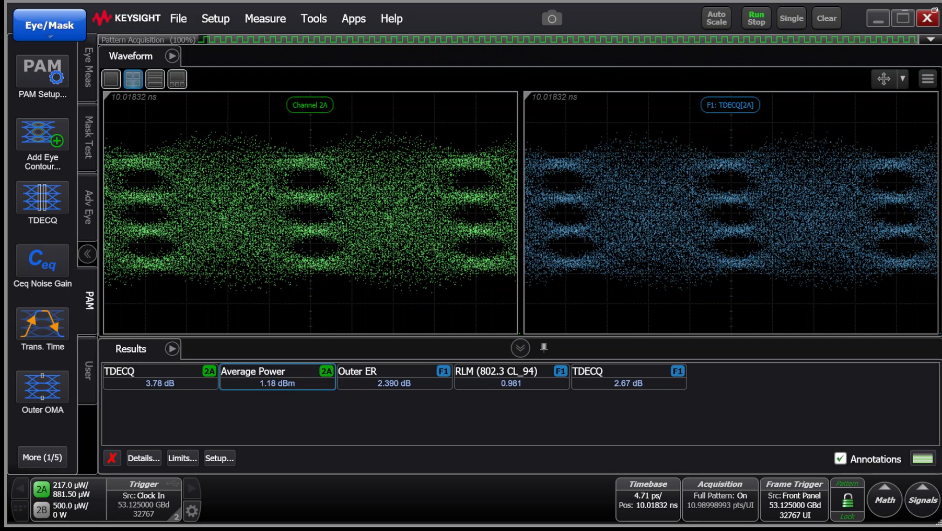Click the green annotations color swatch
This screenshot has width=942, height=531.
click(923, 459)
